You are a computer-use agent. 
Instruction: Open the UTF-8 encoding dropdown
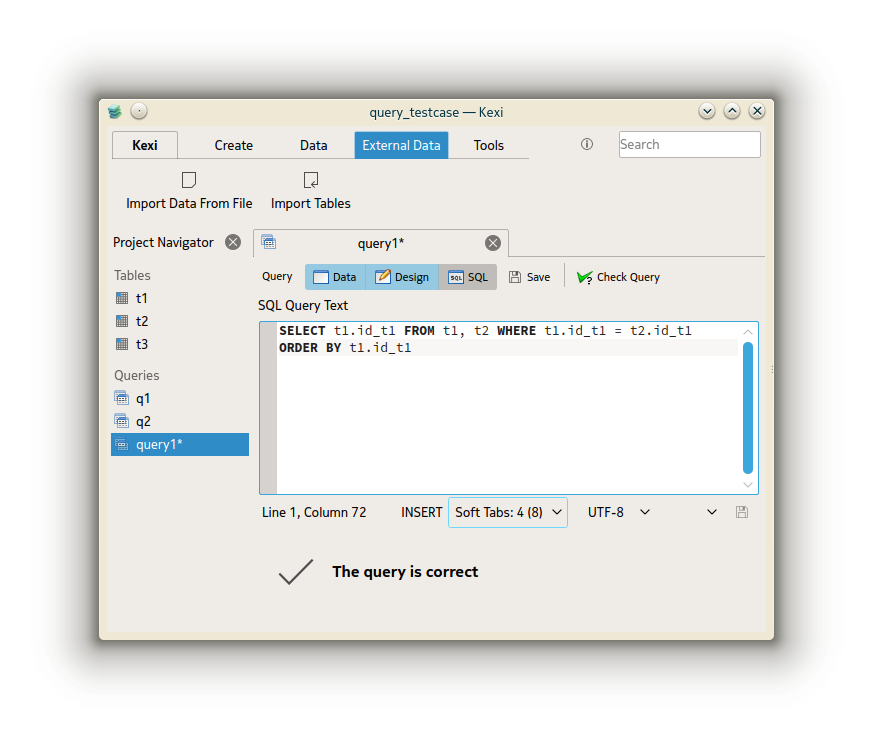click(x=619, y=512)
